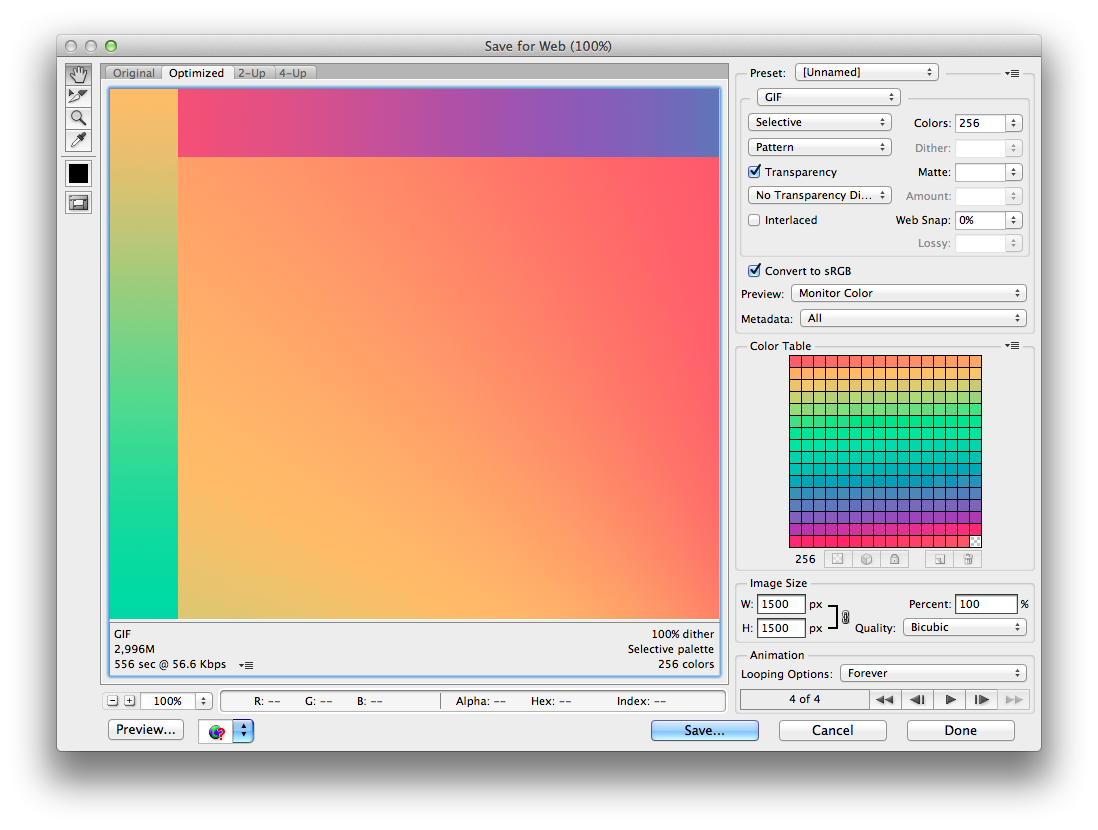
Task: Click the 'Selective palette' info text
Action: coord(671,649)
